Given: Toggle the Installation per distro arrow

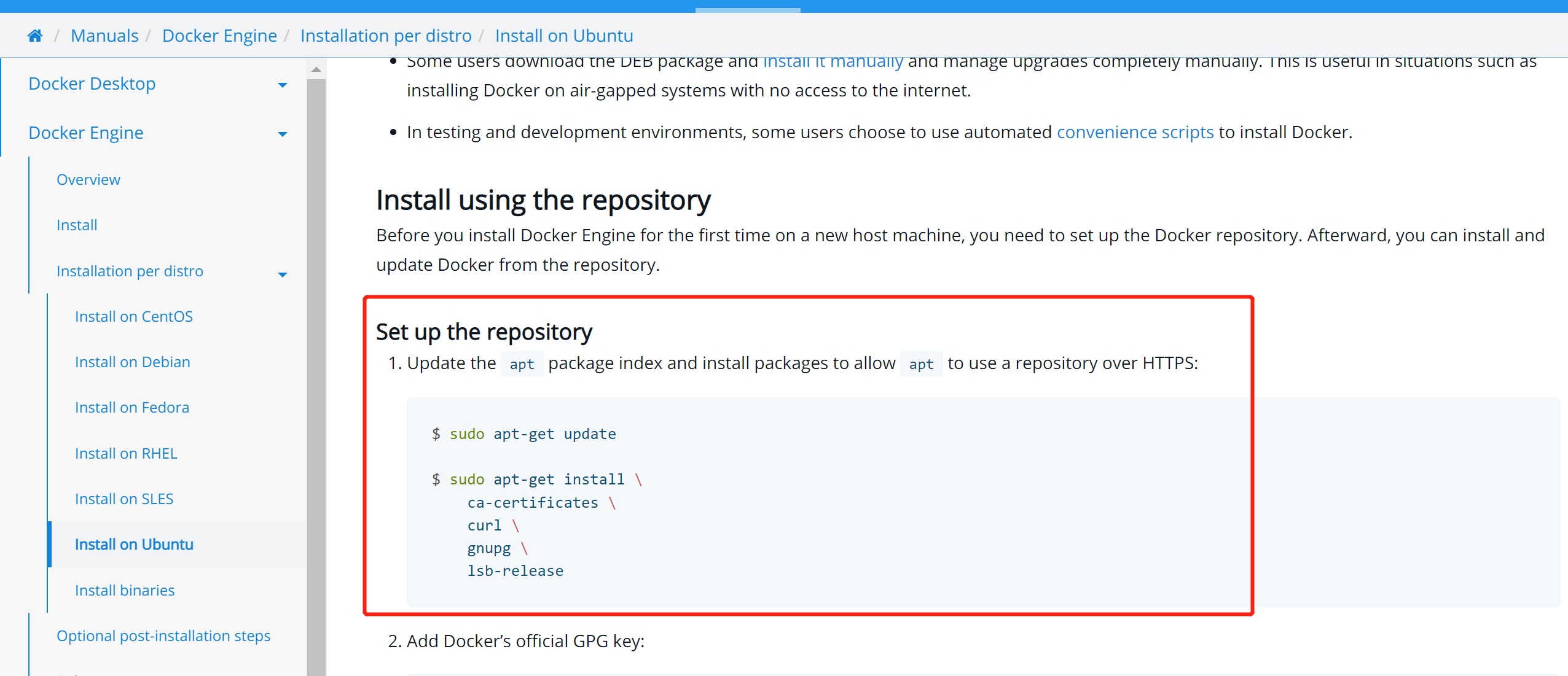Looking at the screenshot, I should click(283, 274).
